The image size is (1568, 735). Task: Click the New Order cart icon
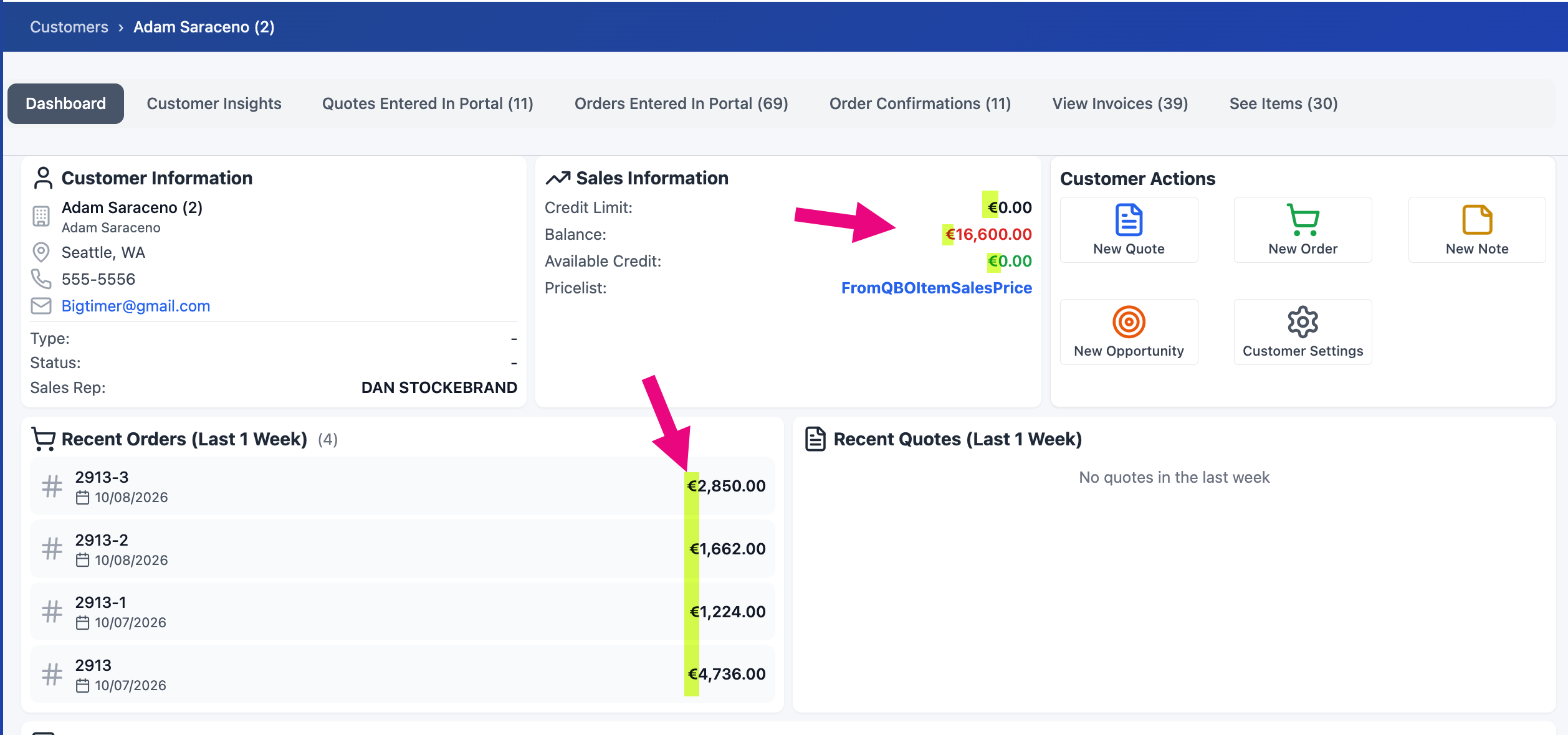click(x=1303, y=220)
